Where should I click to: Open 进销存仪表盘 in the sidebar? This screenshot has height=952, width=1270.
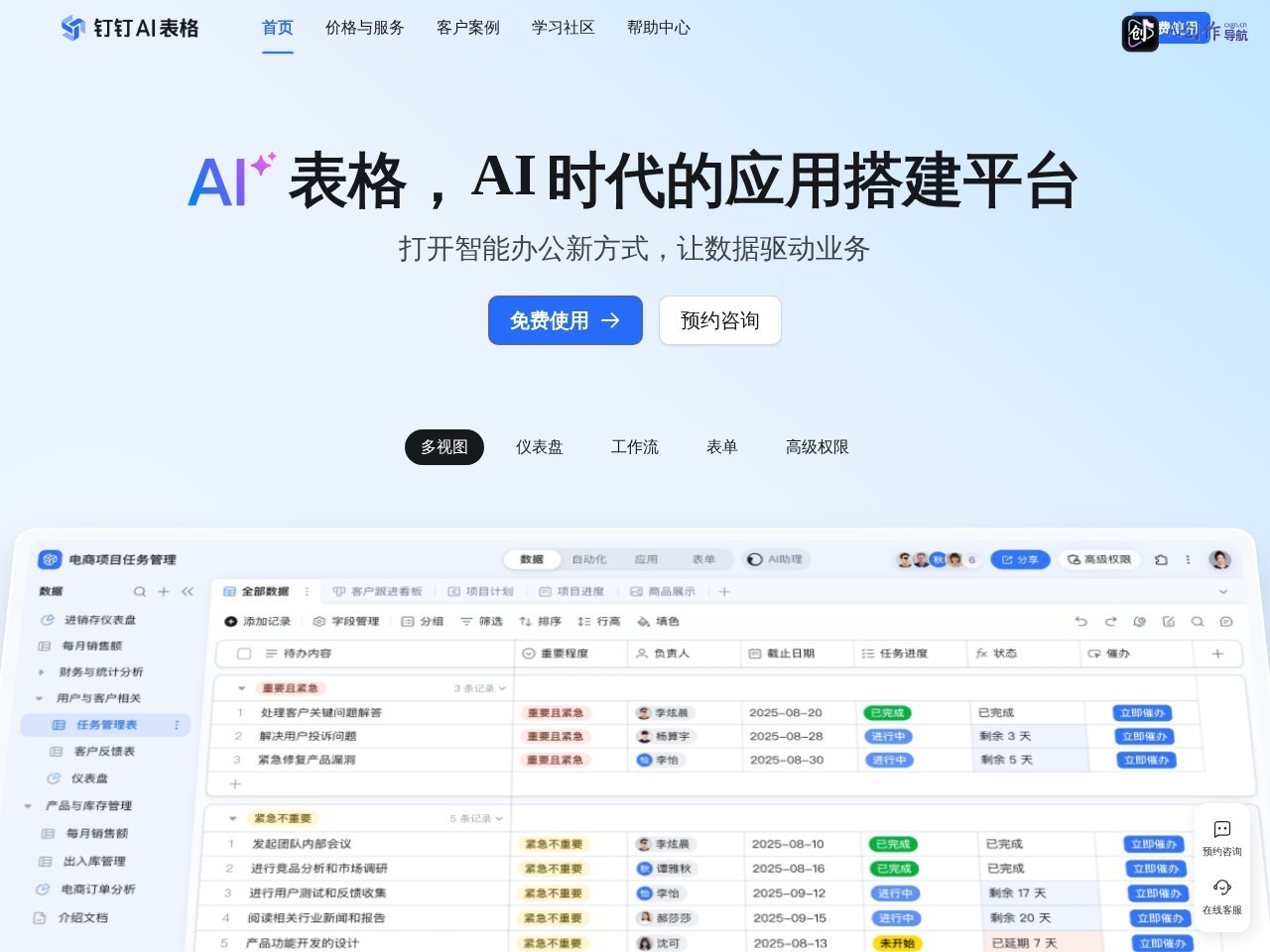[x=99, y=620]
